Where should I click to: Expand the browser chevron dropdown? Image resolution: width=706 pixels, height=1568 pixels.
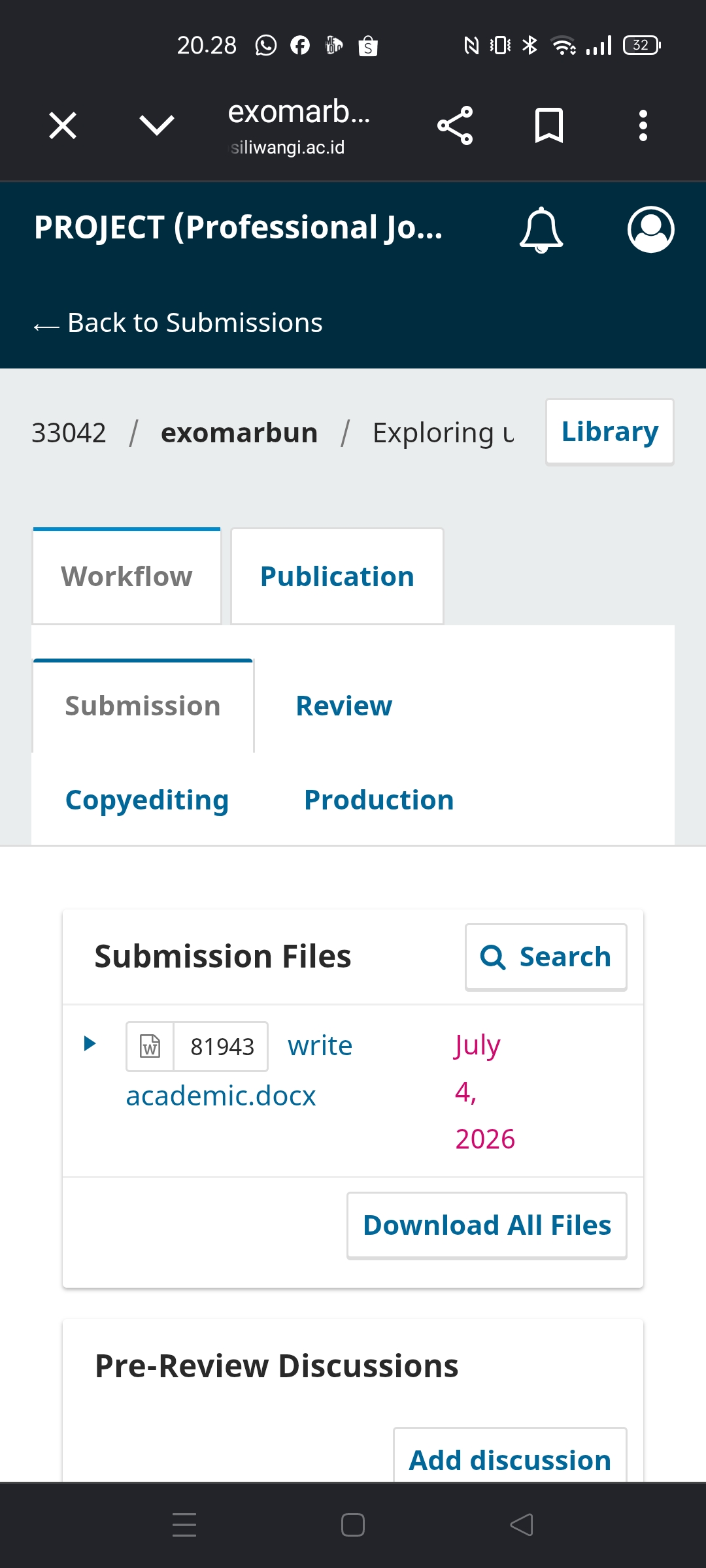[x=157, y=125]
